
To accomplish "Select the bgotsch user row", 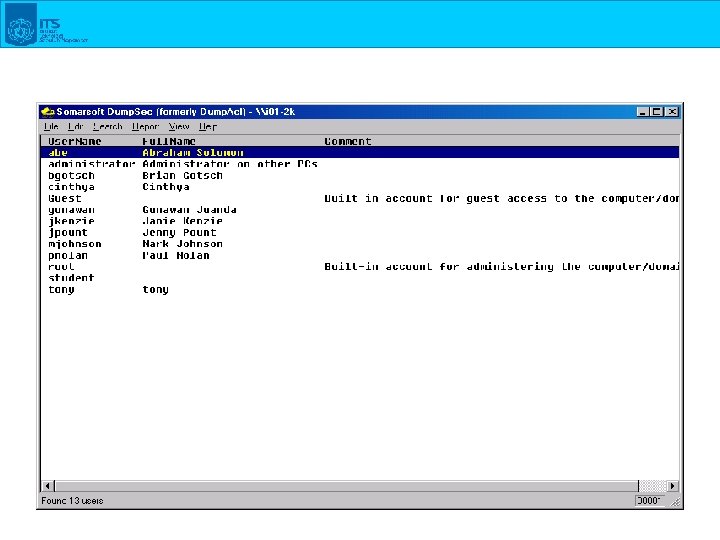I will (360, 175).
